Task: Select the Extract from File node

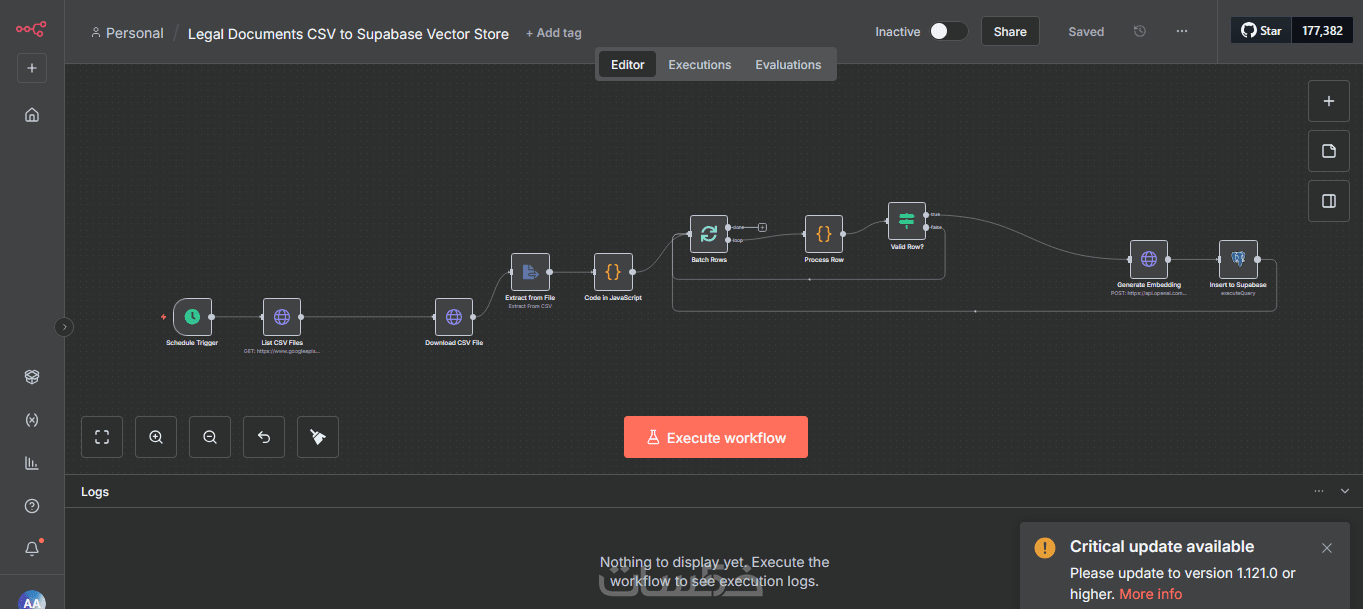Action: click(530, 272)
